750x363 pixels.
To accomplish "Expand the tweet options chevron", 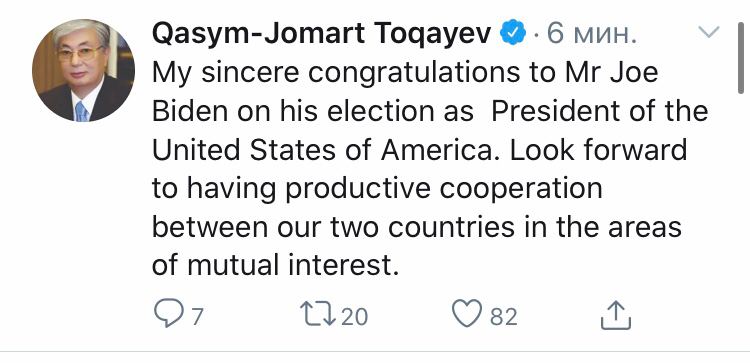I will (x=709, y=33).
